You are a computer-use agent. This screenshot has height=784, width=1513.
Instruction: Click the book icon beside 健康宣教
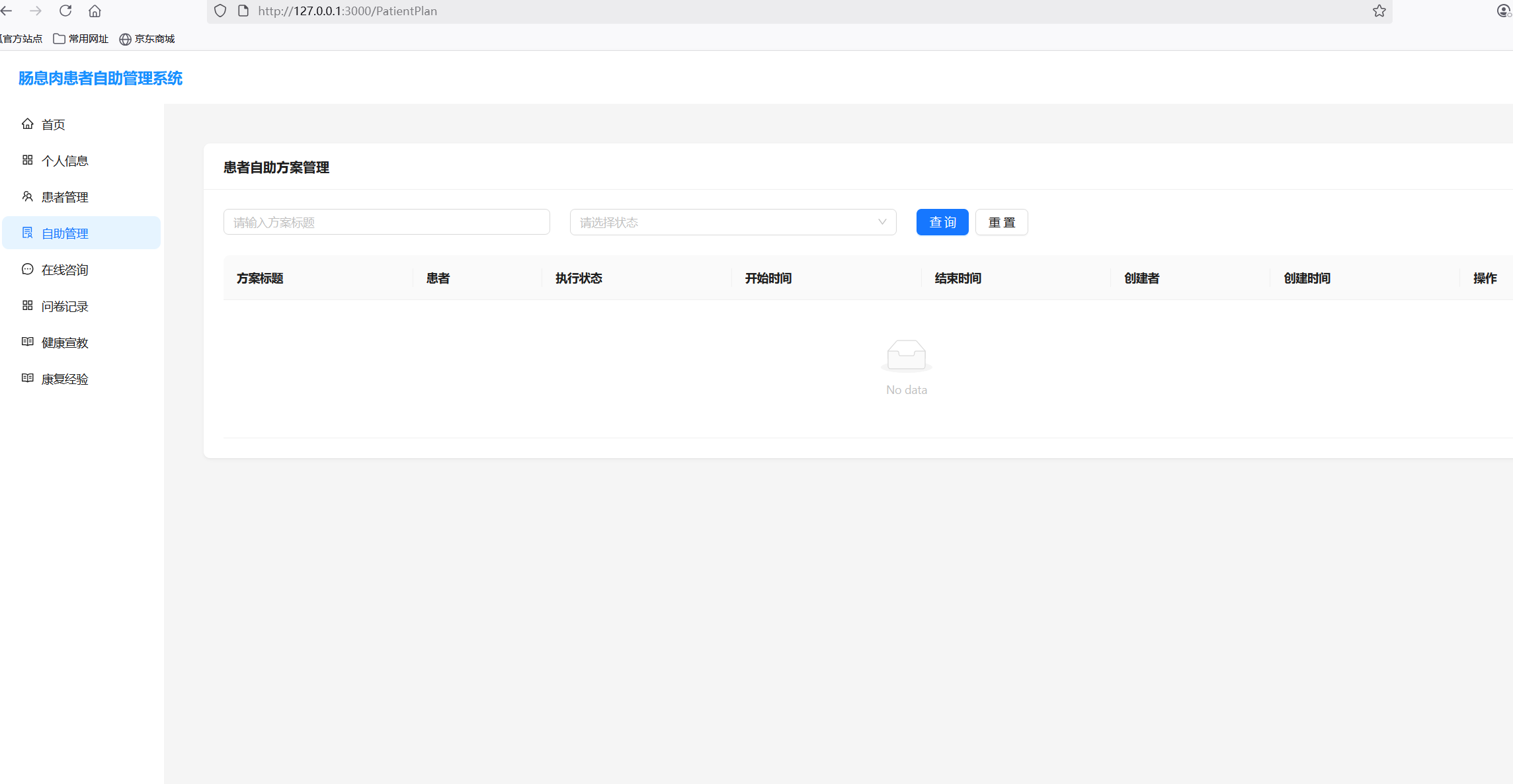coord(27,342)
